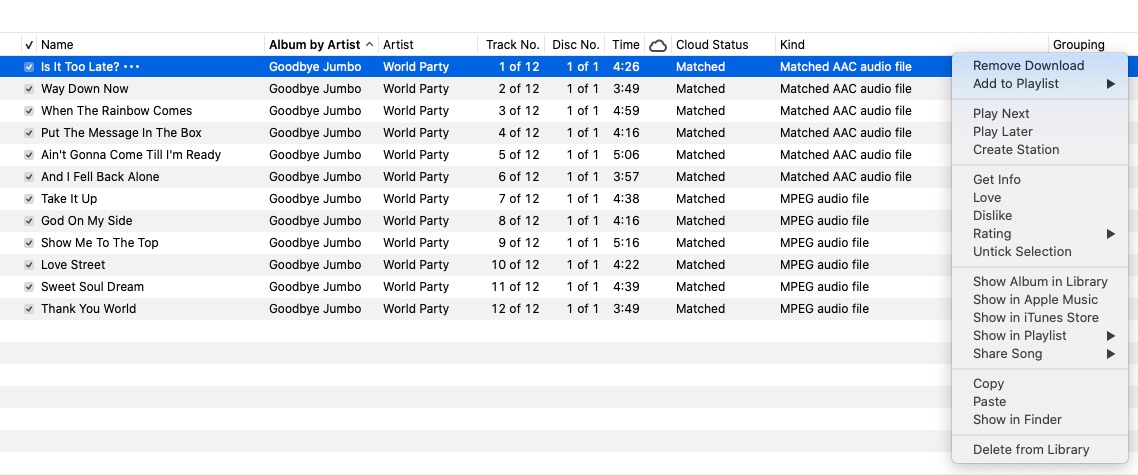Select the Show Me To The Top track
Viewport: 1138px width, 475px height.
pos(100,243)
